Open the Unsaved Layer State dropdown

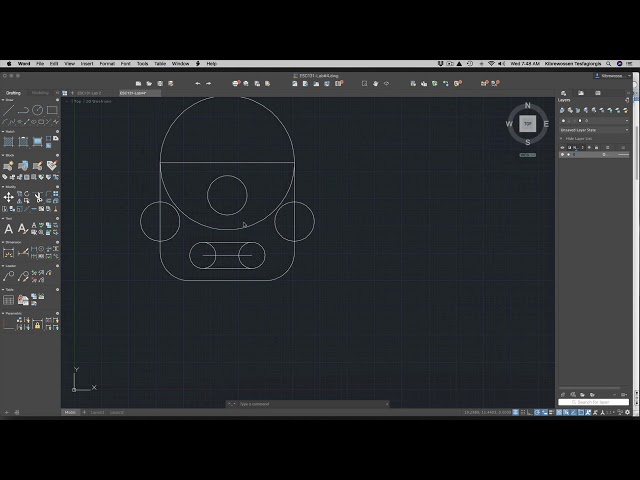click(594, 130)
